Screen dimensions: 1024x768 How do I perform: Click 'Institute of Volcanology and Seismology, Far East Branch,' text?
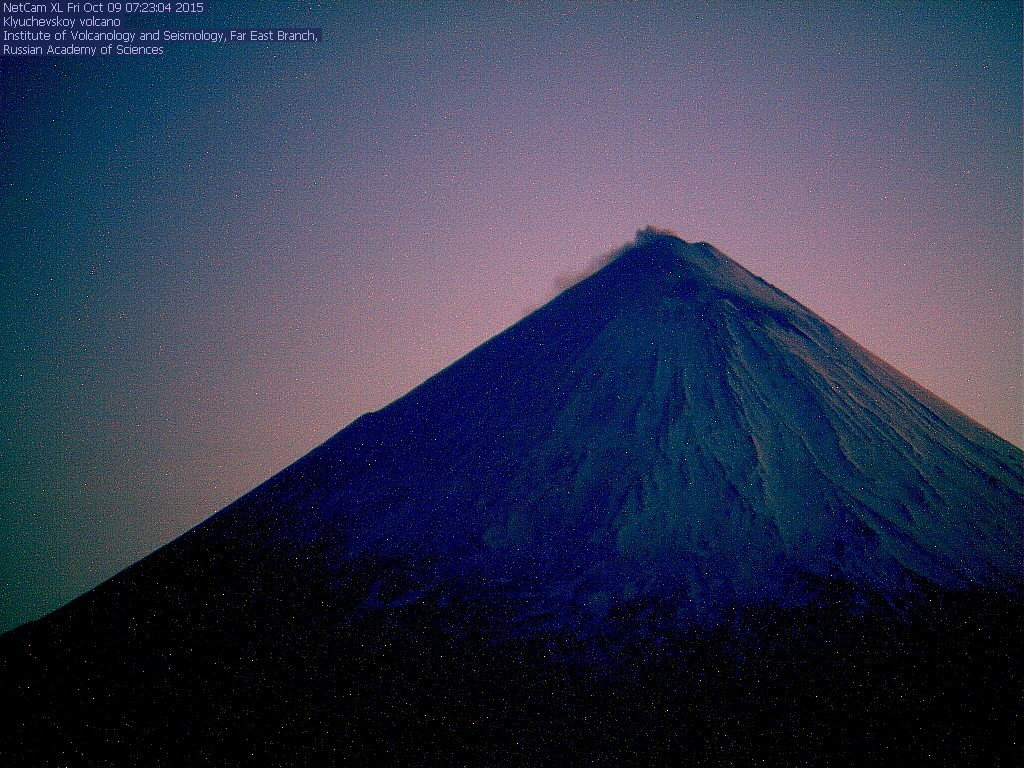160,36
